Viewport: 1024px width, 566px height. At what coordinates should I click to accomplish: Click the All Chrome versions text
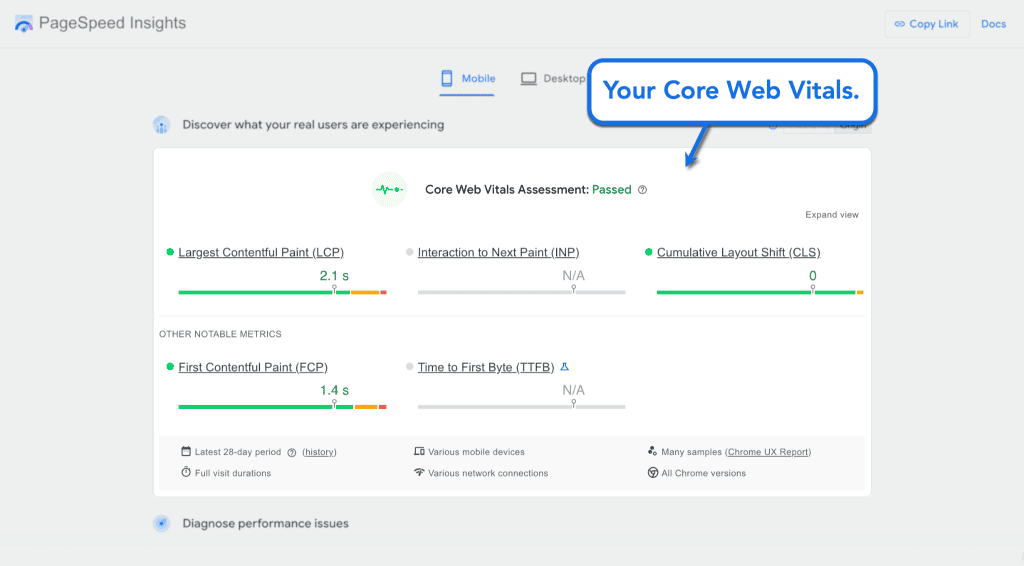click(x=703, y=473)
